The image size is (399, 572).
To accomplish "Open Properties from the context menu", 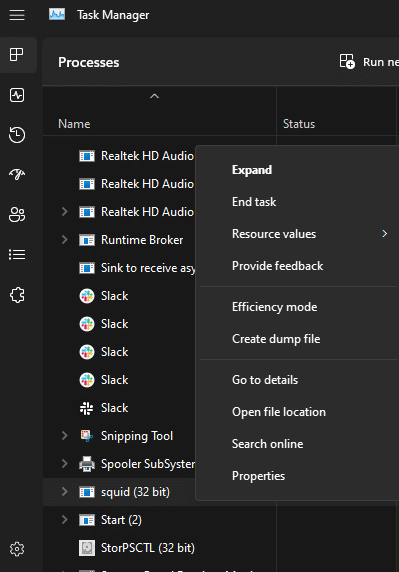I will (258, 476).
